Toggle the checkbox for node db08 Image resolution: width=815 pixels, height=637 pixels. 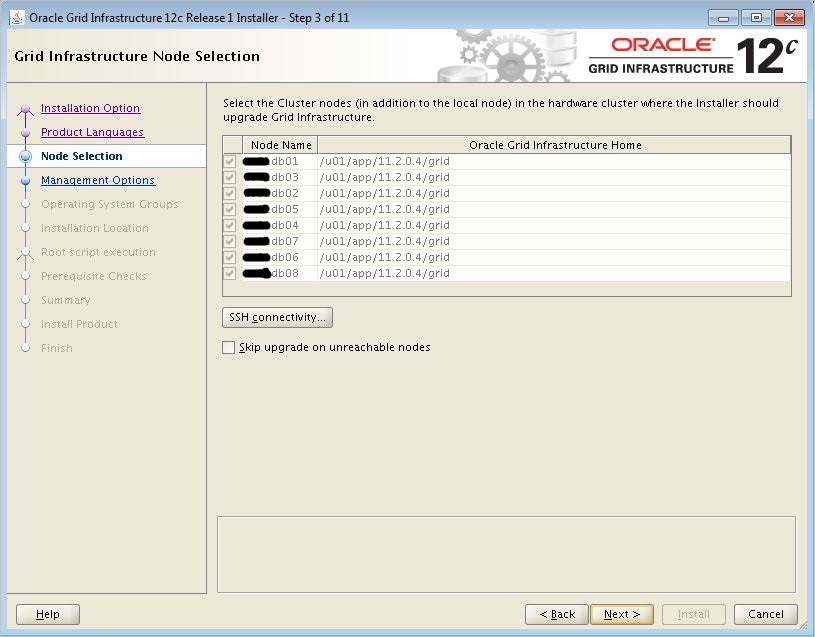pyautogui.click(x=231, y=272)
